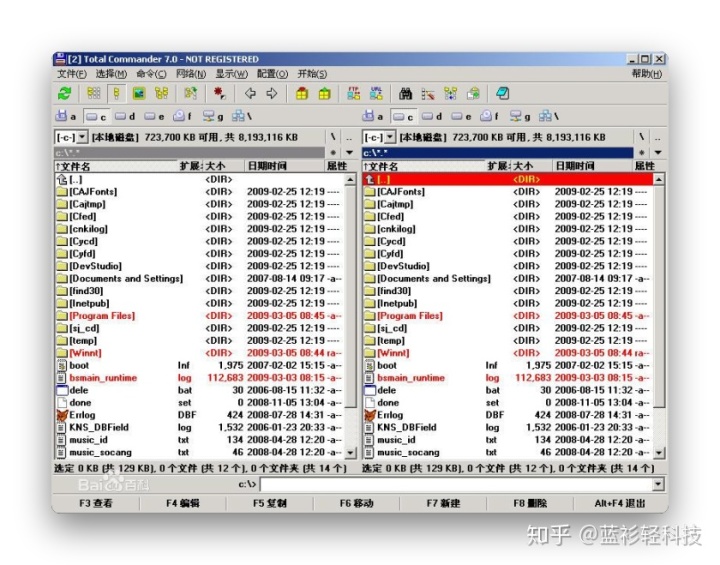This screenshot has width=720, height=565.
Task: Open the FTP URL new connection icon
Action: tap(376, 94)
